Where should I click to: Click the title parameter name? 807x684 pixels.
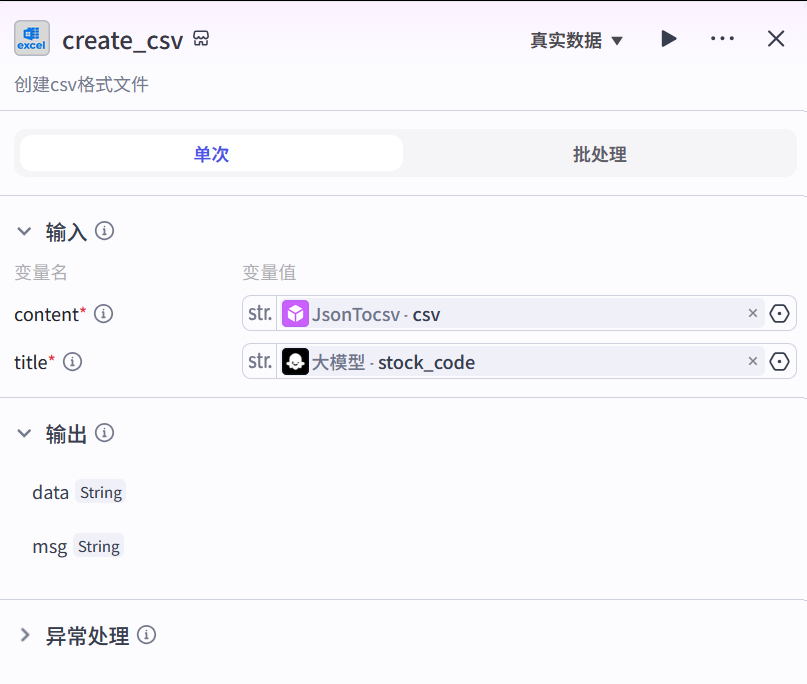(30, 362)
